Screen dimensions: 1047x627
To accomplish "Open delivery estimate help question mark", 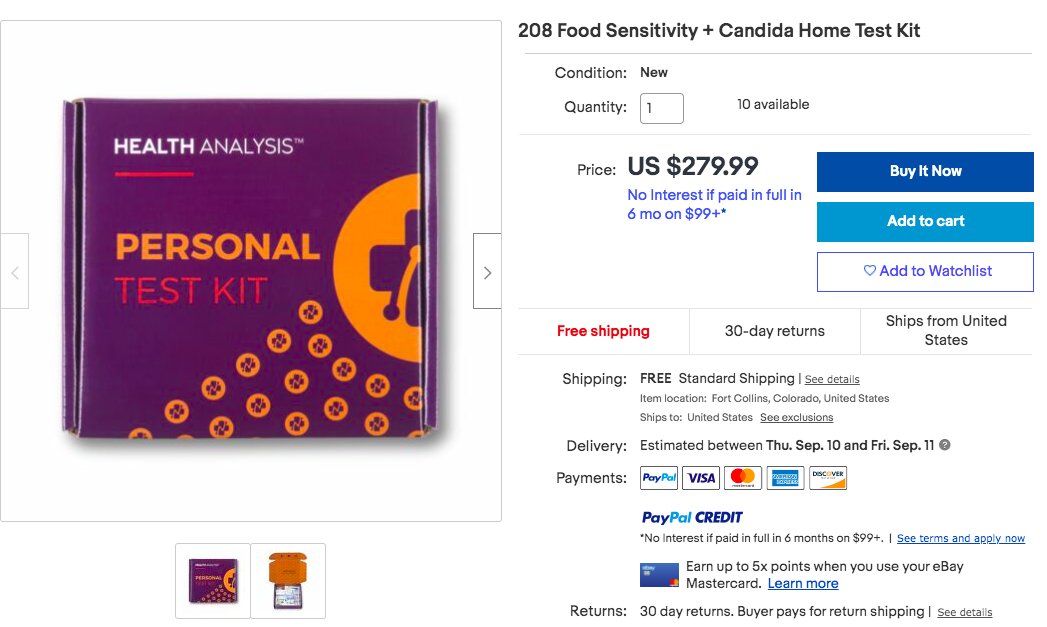I will (945, 445).
